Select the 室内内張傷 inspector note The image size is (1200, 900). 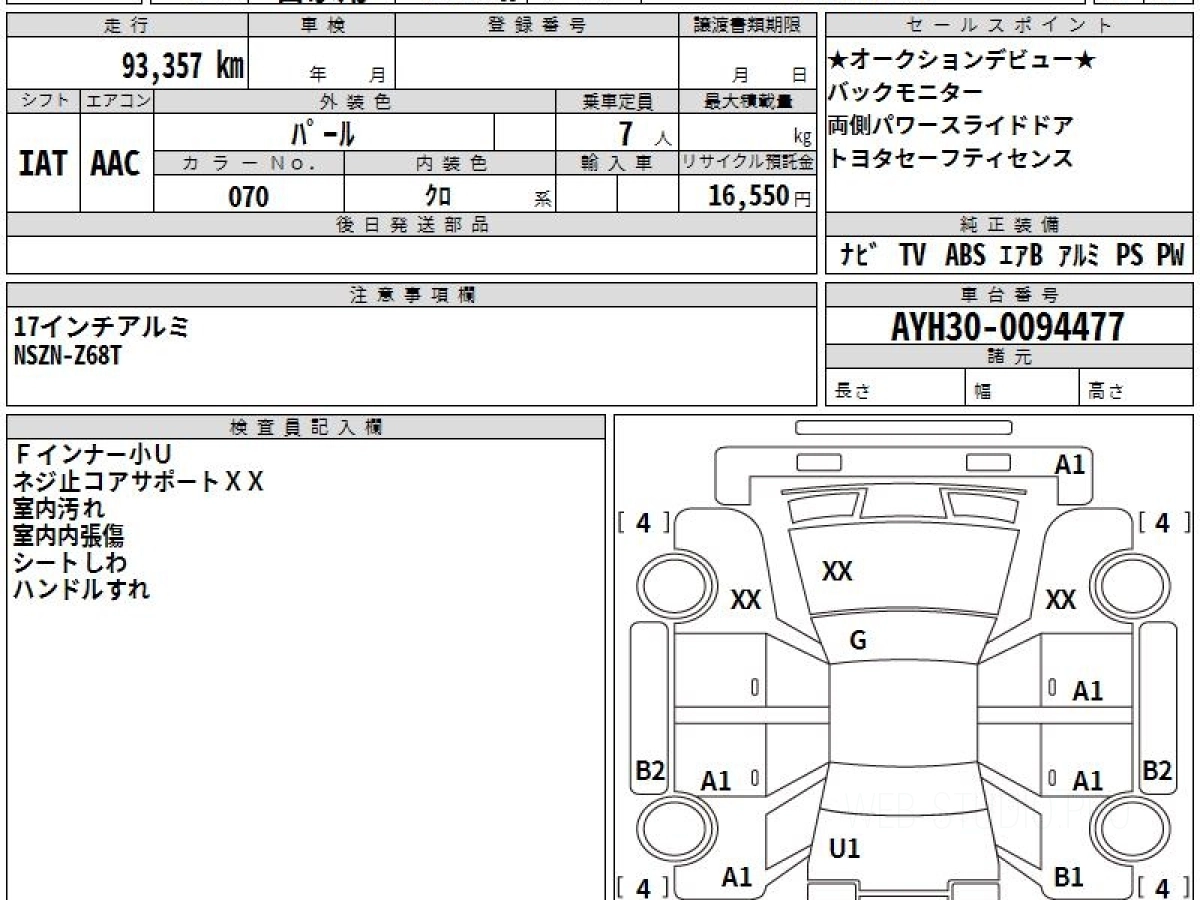(x=69, y=535)
